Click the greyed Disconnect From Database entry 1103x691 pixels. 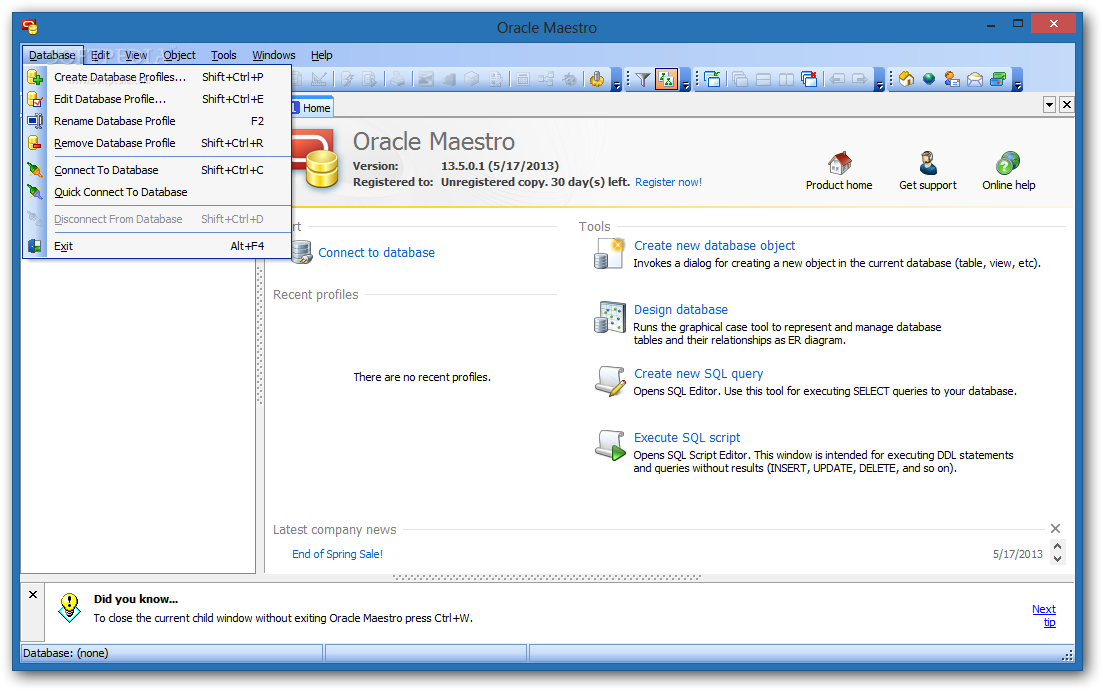click(158, 219)
